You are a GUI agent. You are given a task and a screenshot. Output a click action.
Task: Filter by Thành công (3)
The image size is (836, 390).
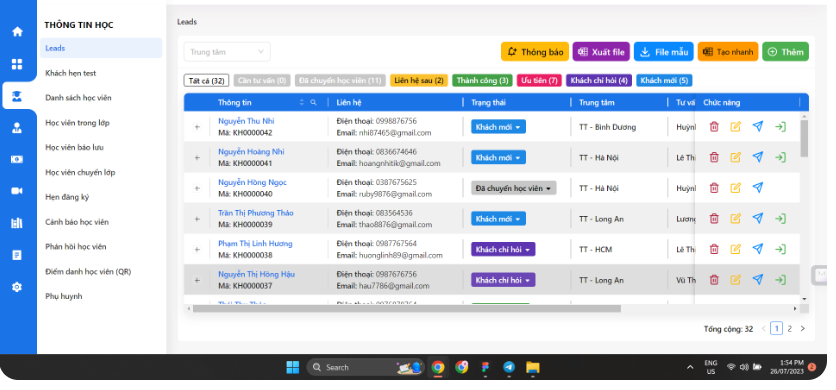coord(483,81)
